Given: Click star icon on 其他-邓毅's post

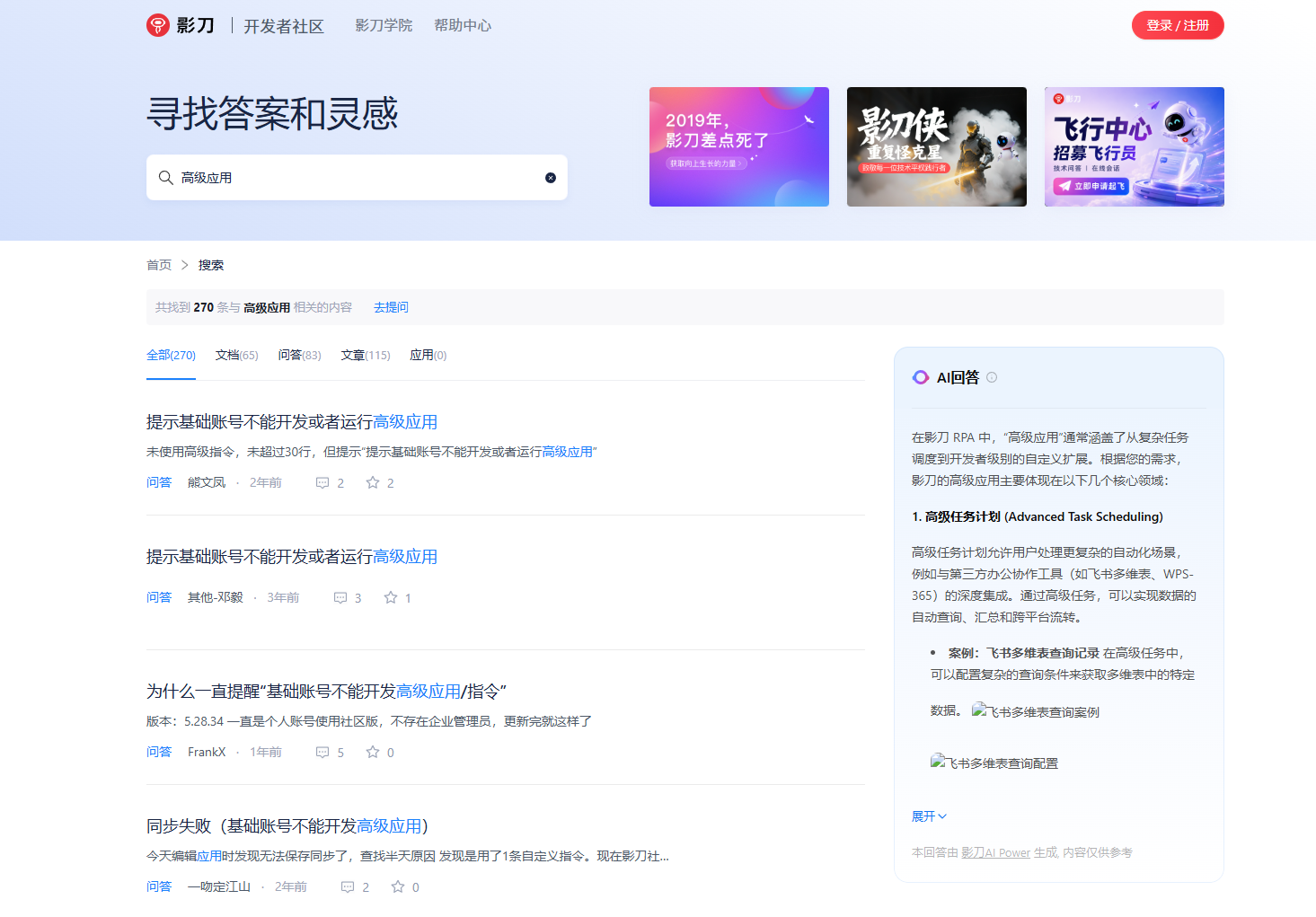Looking at the screenshot, I should [x=391, y=597].
